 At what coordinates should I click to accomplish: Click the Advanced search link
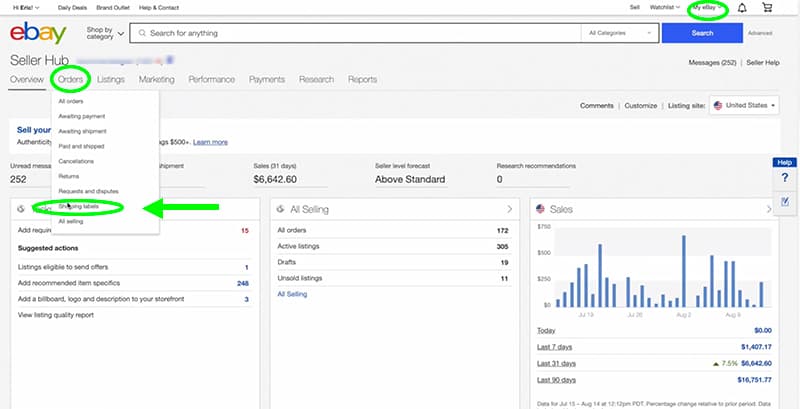(x=760, y=33)
